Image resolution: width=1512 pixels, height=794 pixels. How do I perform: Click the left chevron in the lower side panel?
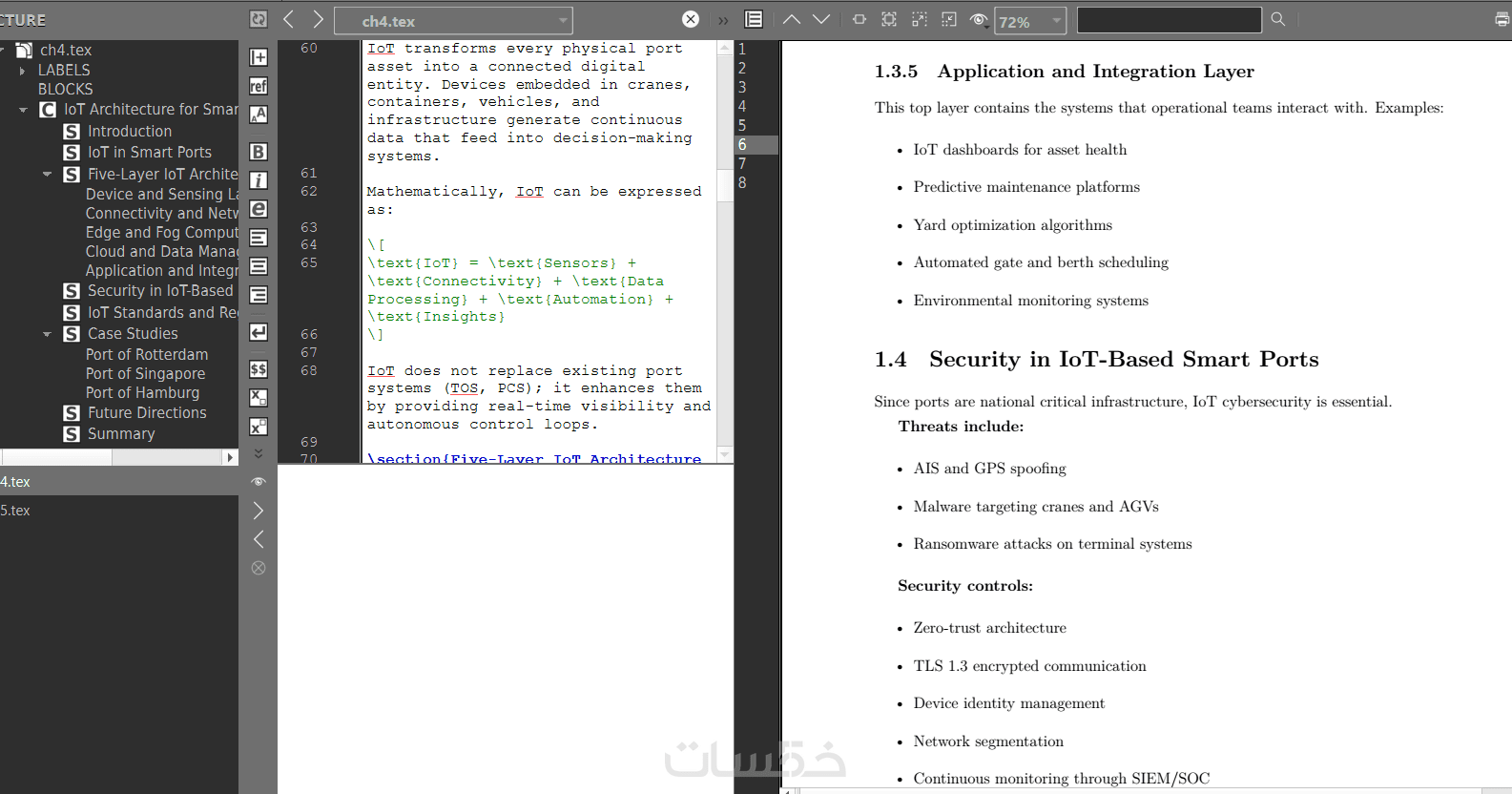(259, 539)
